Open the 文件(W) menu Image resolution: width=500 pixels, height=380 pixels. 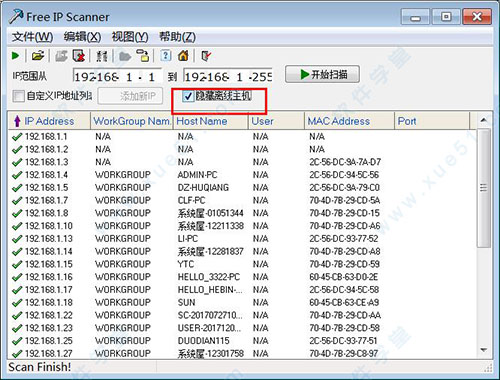(x=32, y=37)
